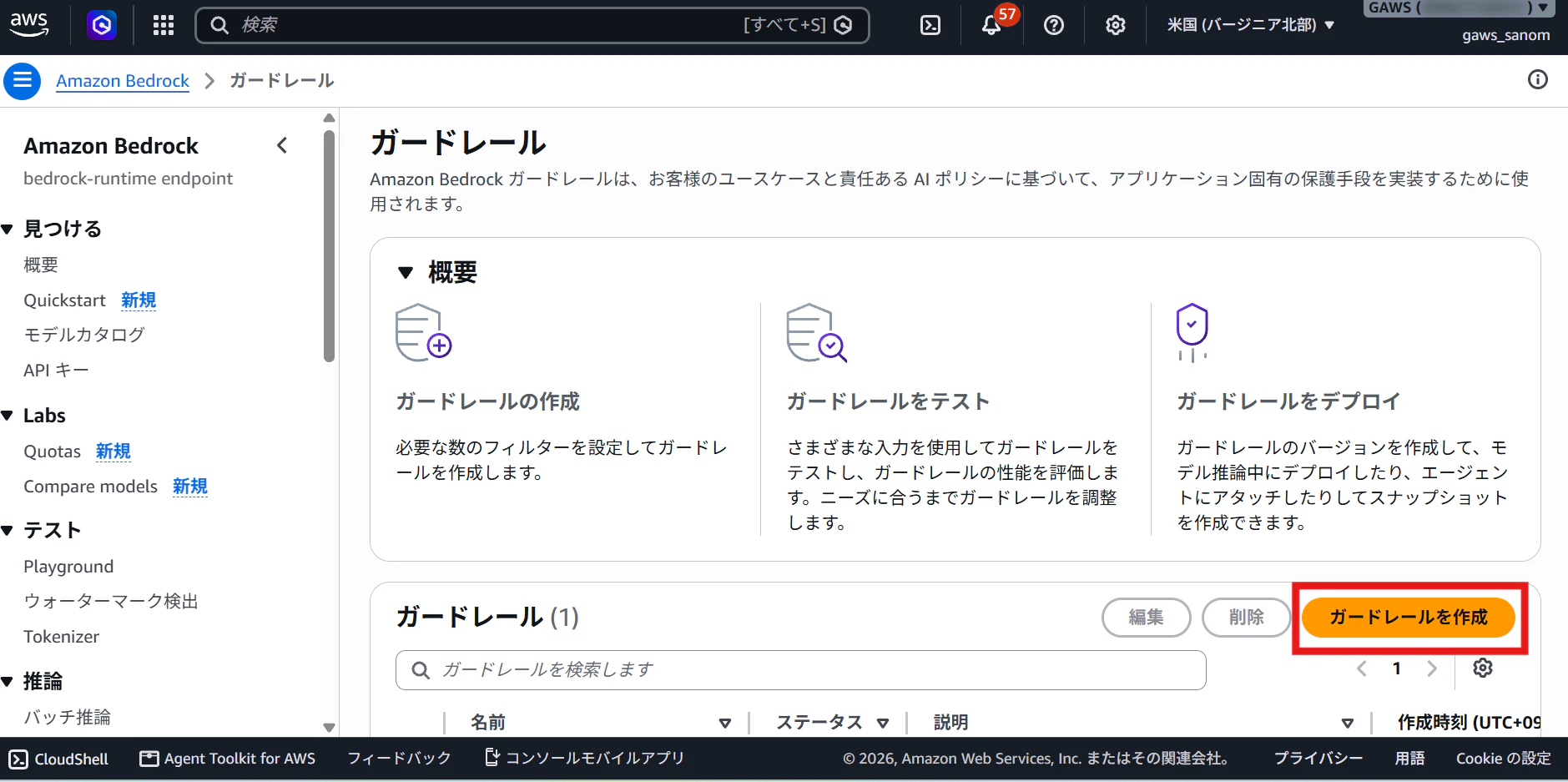This screenshot has width=1568, height=782.
Task: Open API キー in the sidebar
Action: pyautogui.click(x=56, y=370)
